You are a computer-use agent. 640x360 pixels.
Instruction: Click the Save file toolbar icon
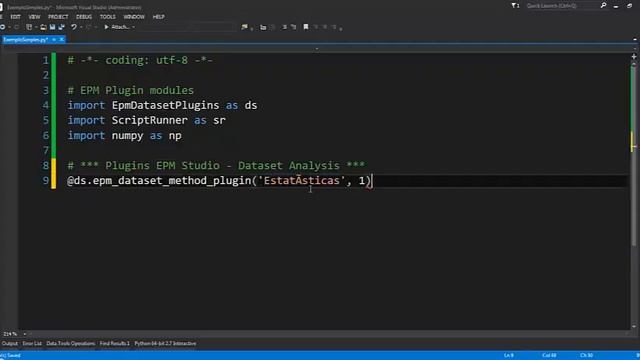pos(52,27)
